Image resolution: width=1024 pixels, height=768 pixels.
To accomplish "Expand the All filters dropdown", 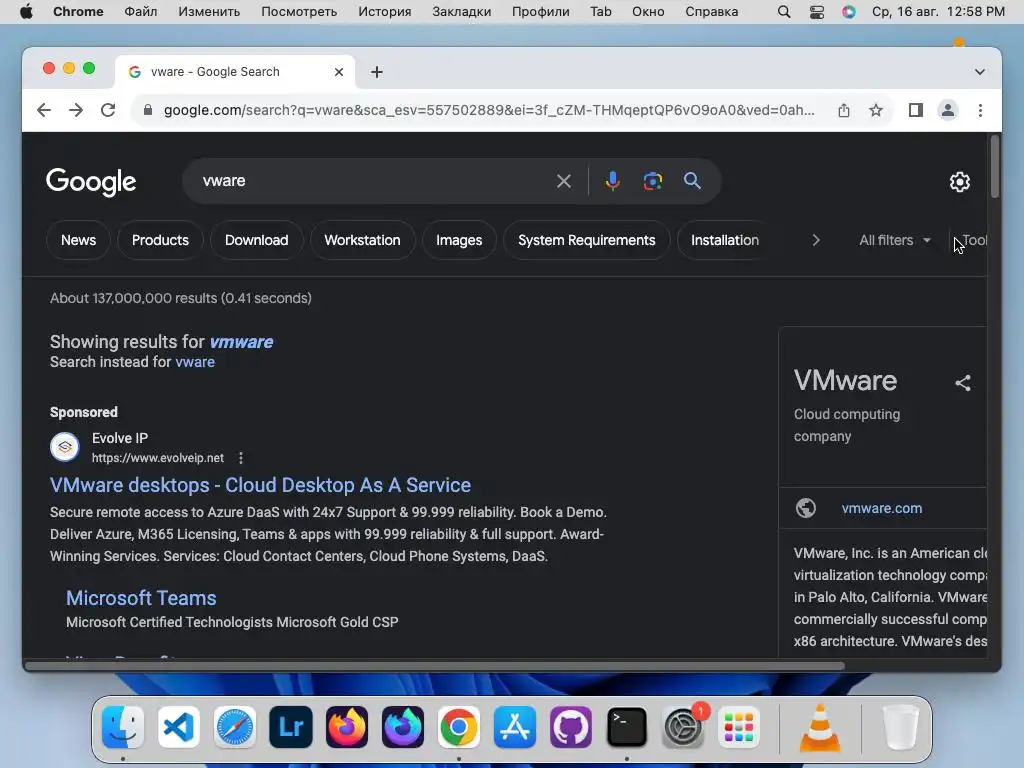I will pyautogui.click(x=895, y=240).
